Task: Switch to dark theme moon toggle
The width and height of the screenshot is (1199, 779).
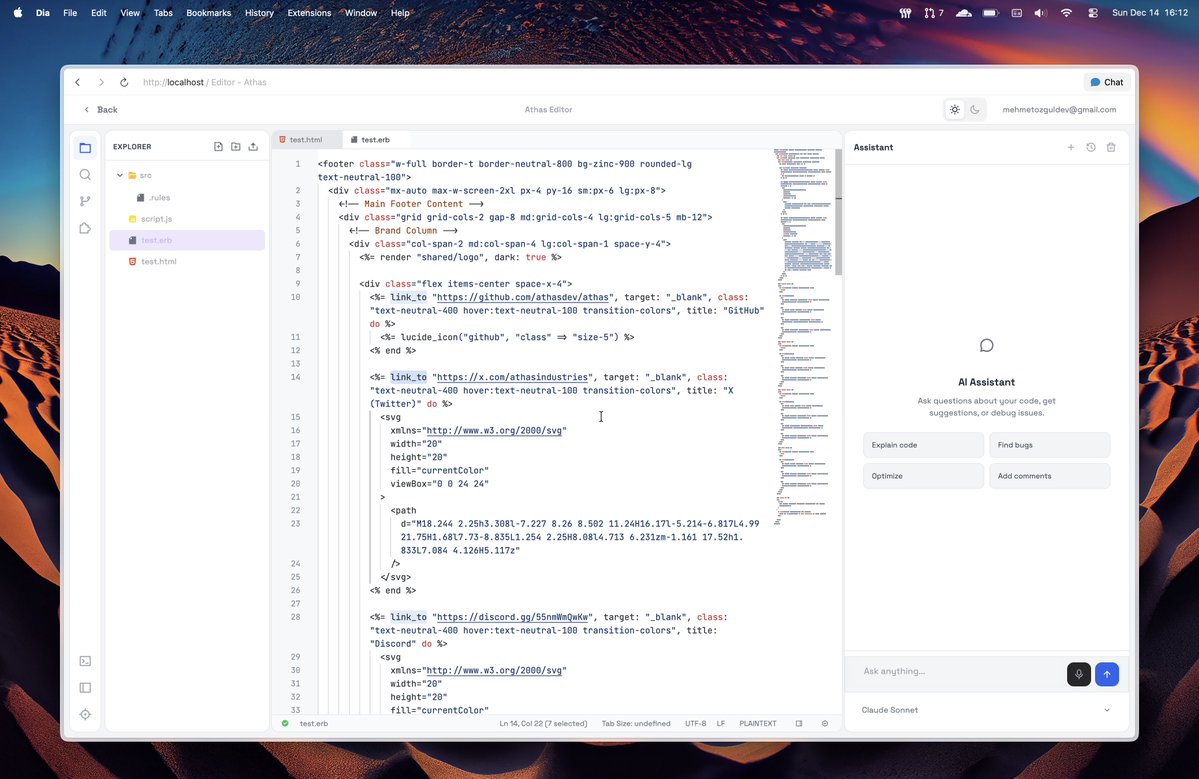Action: coord(974,109)
